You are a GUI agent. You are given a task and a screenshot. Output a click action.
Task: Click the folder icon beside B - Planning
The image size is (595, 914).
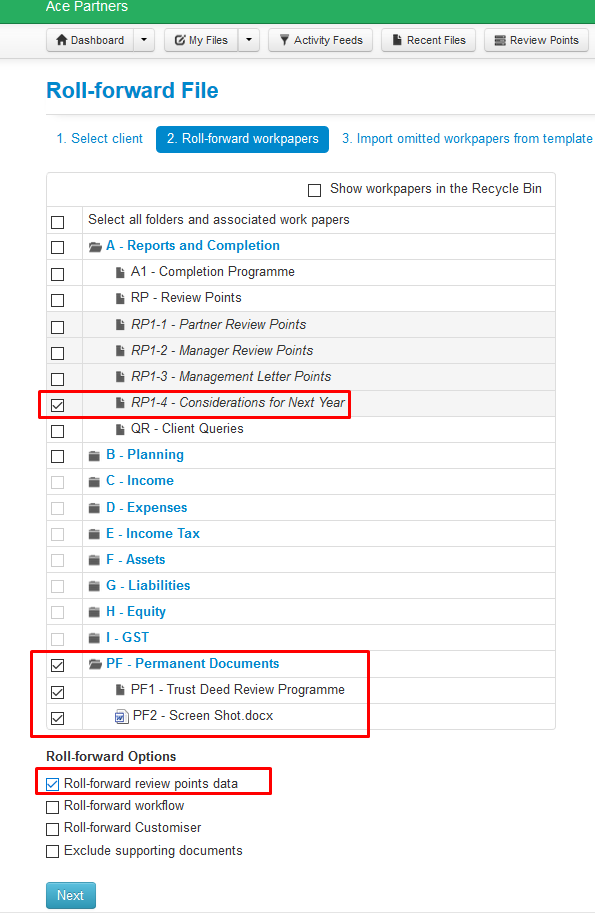click(94, 455)
